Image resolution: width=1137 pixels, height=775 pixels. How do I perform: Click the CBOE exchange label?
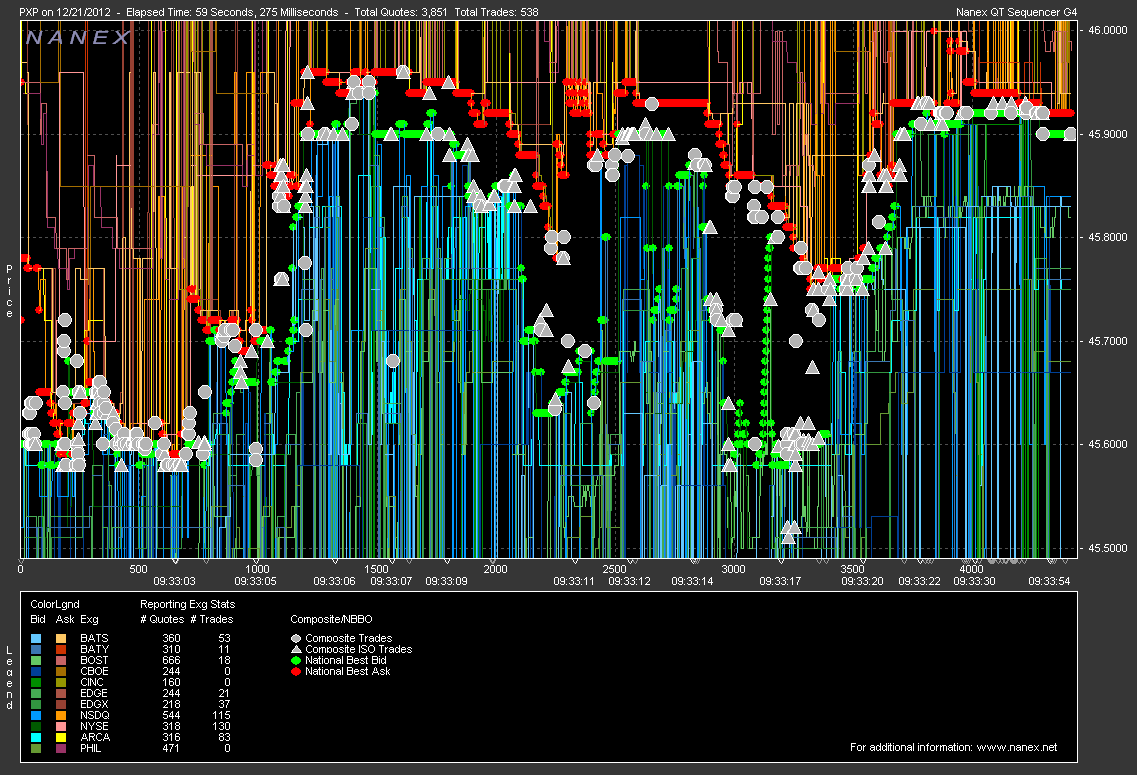tap(94, 671)
